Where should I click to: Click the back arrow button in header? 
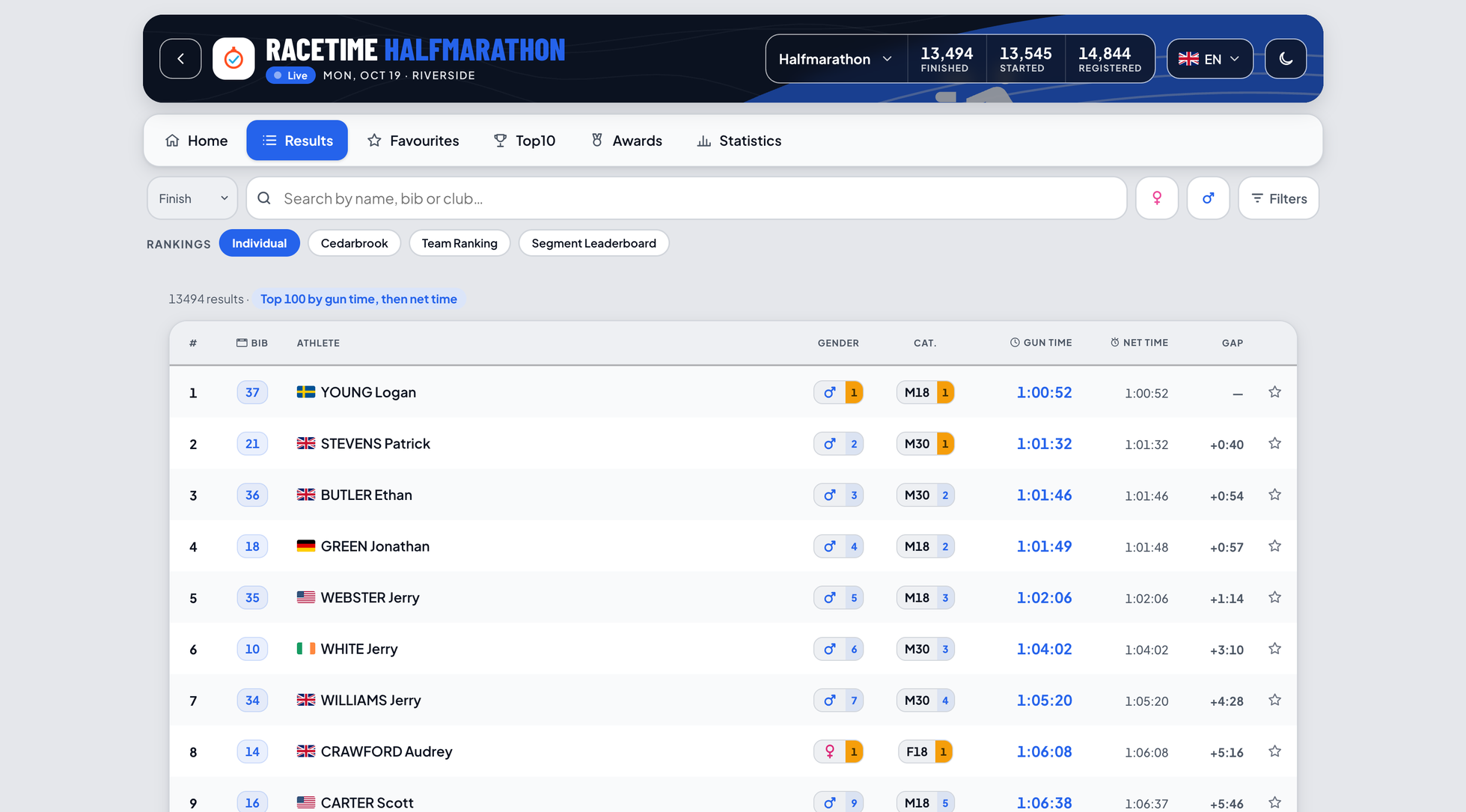(180, 58)
